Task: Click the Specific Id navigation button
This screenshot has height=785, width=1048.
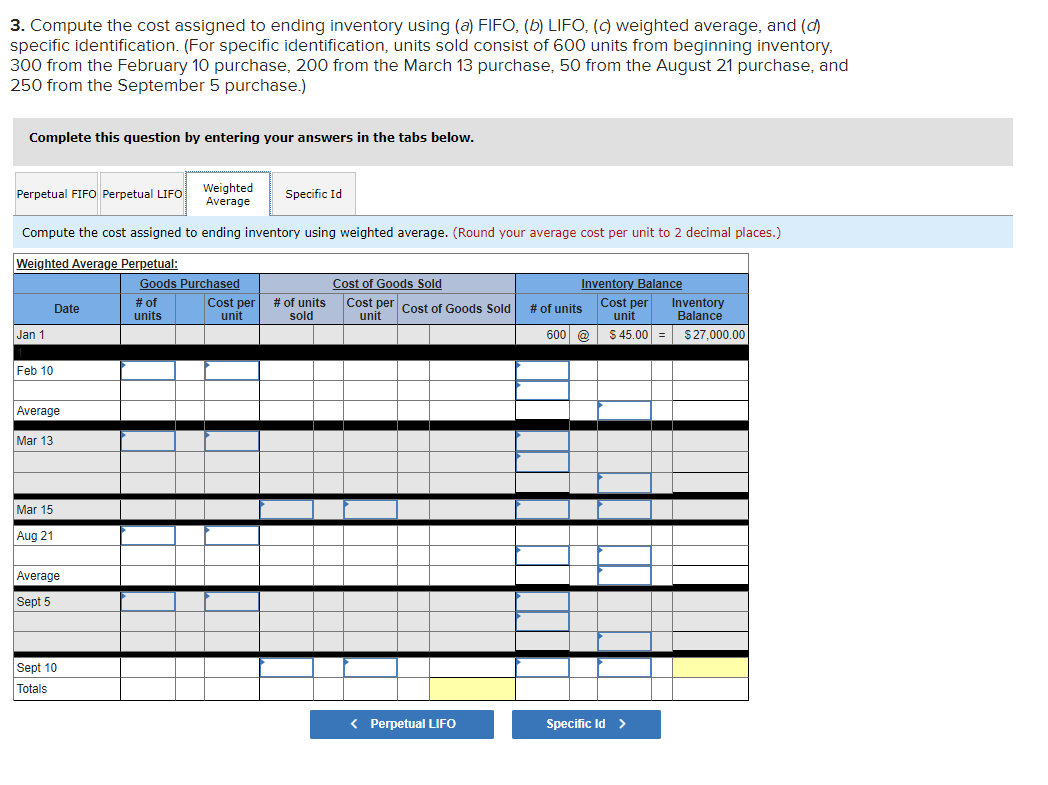Action: click(586, 724)
